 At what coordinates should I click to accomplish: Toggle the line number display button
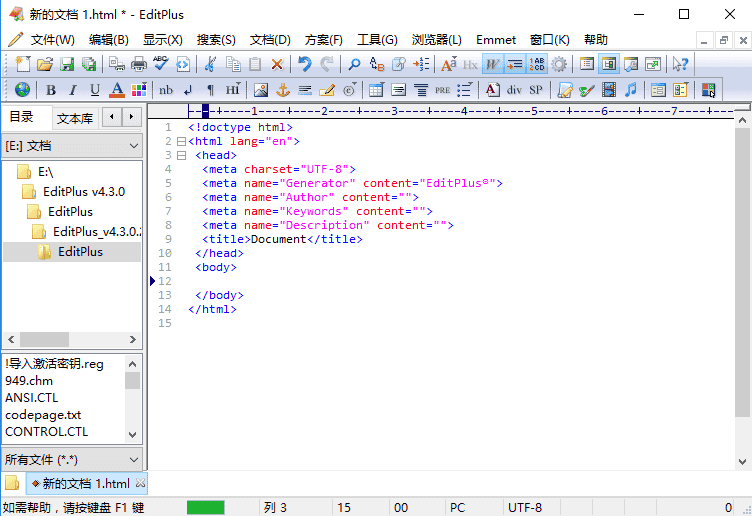pyautogui.click(x=537, y=64)
